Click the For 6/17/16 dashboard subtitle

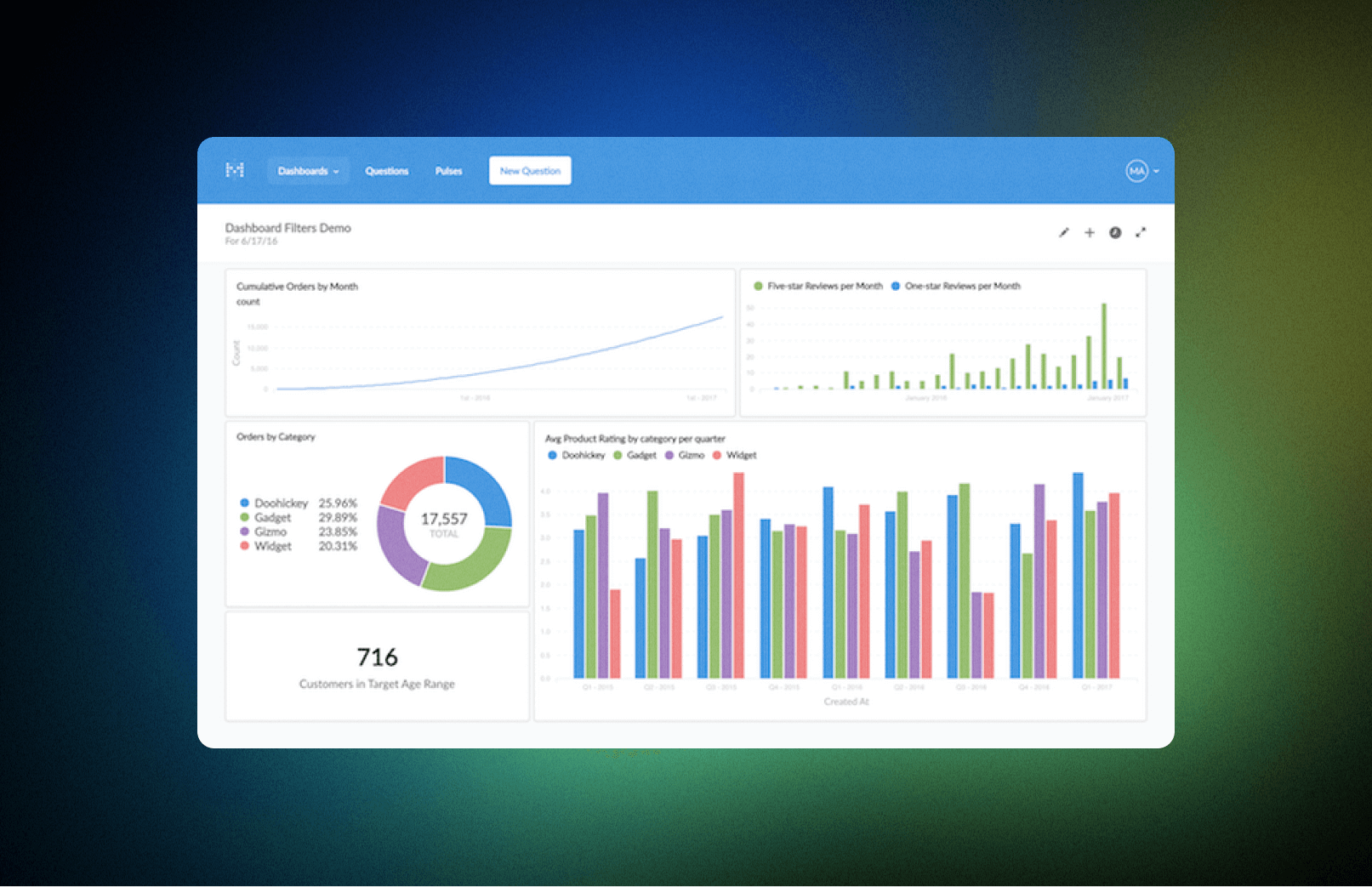point(251,242)
